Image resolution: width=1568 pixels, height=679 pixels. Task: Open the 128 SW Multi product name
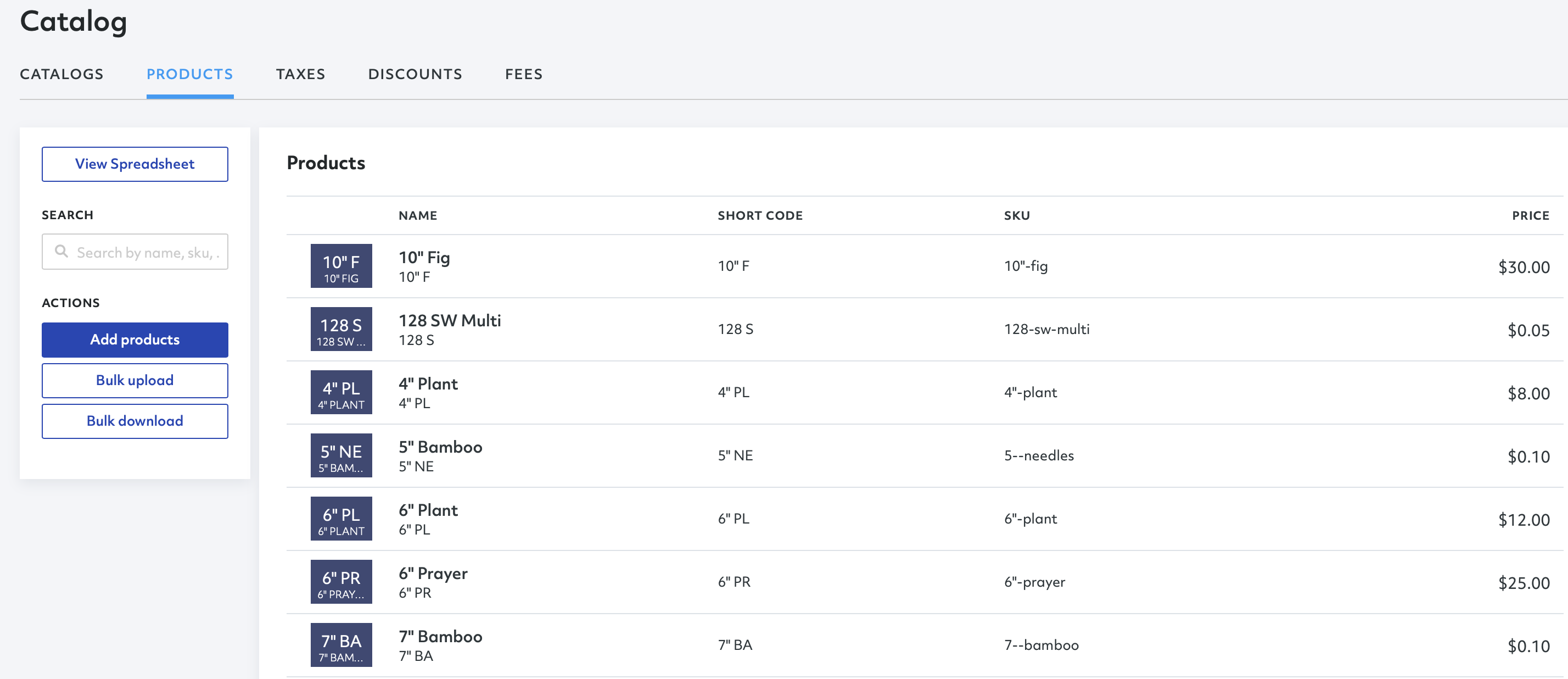(450, 321)
